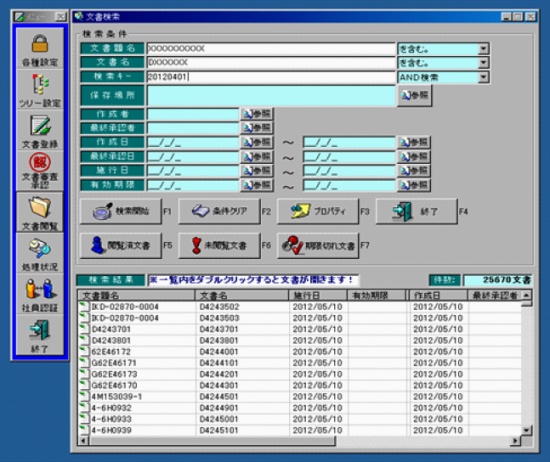Select result row D4243701

coord(301,329)
